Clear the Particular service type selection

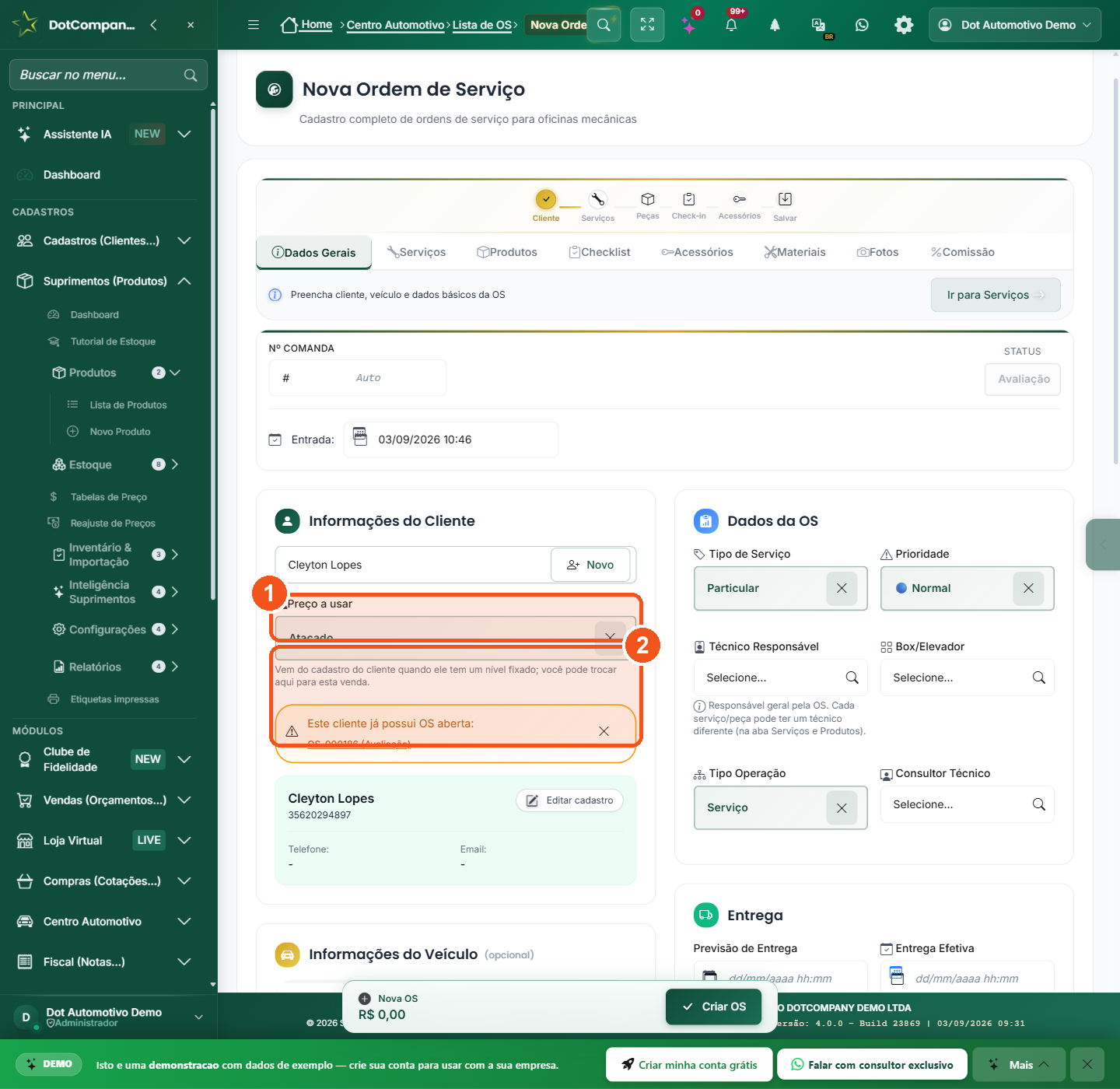(842, 588)
